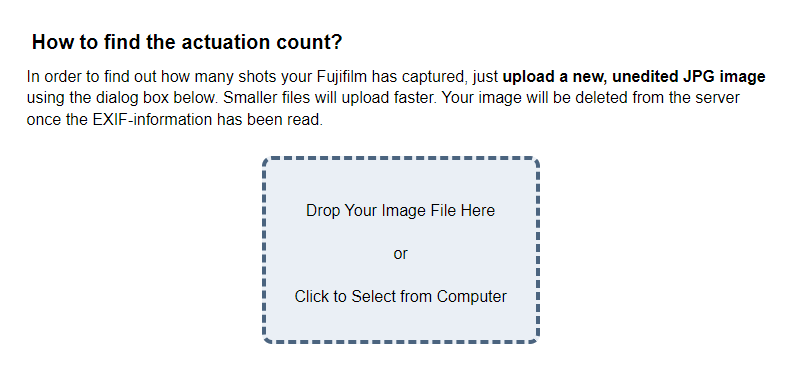The image size is (797, 375).
Task: Click the dashed top border of upload box
Action: tap(401, 159)
